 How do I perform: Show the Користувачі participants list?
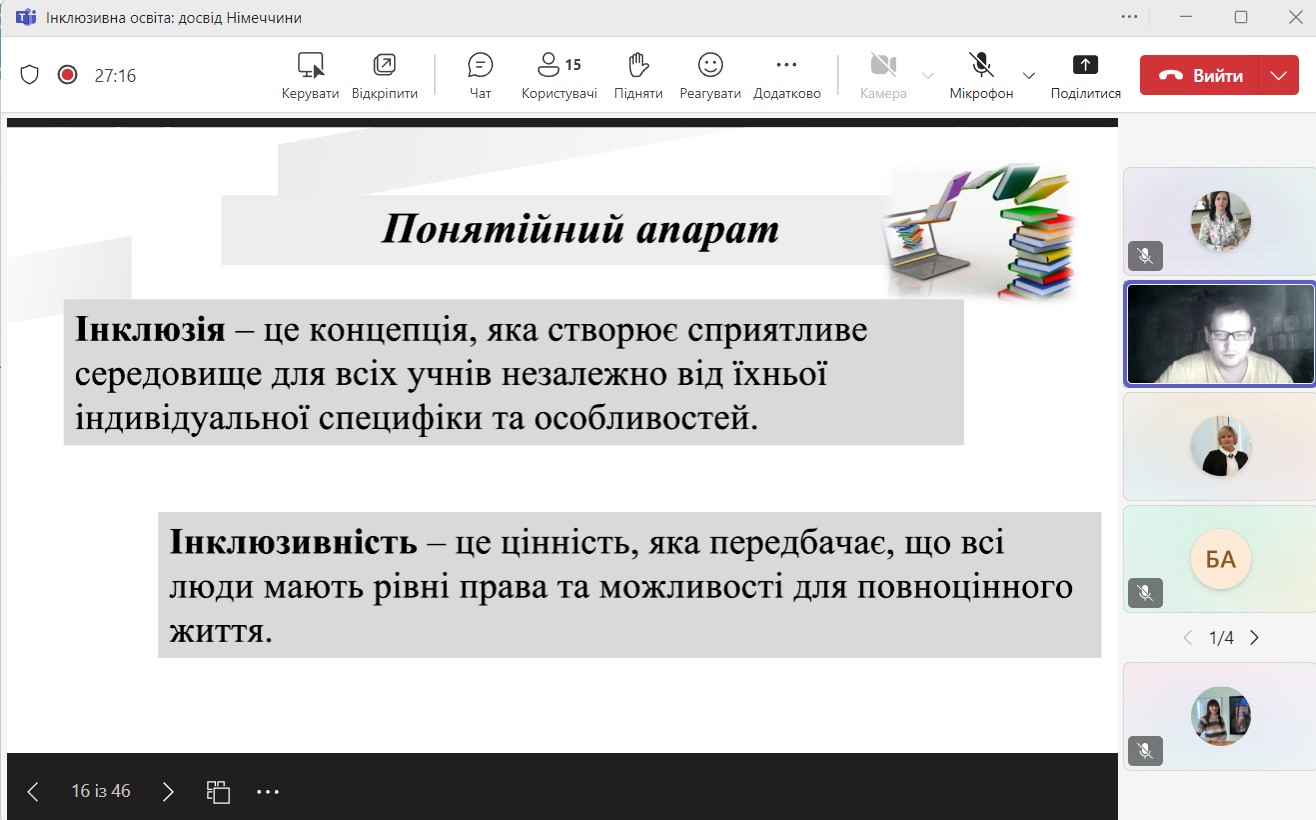[x=559, y=76]
